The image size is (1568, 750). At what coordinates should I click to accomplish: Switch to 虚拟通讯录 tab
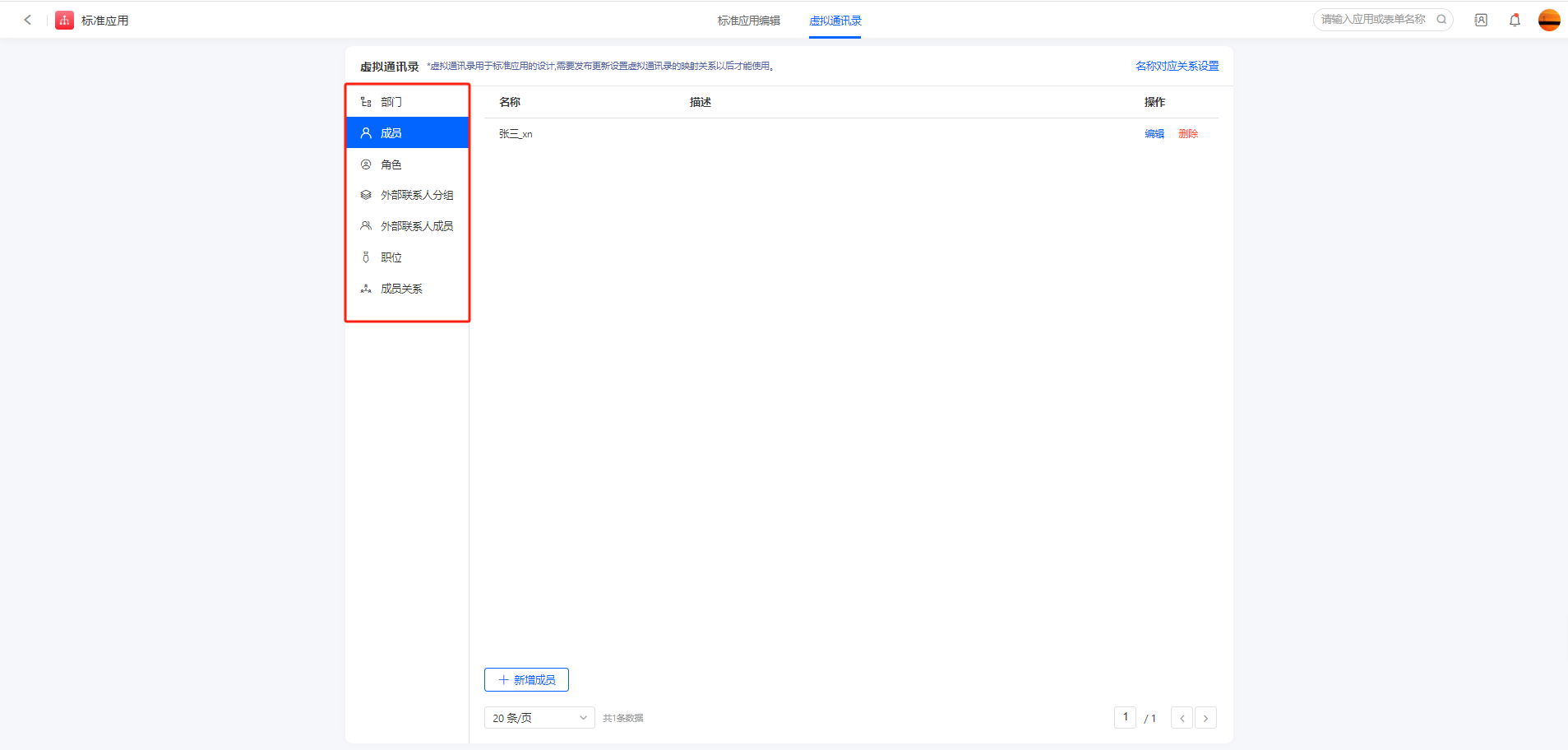coord(835,21)
